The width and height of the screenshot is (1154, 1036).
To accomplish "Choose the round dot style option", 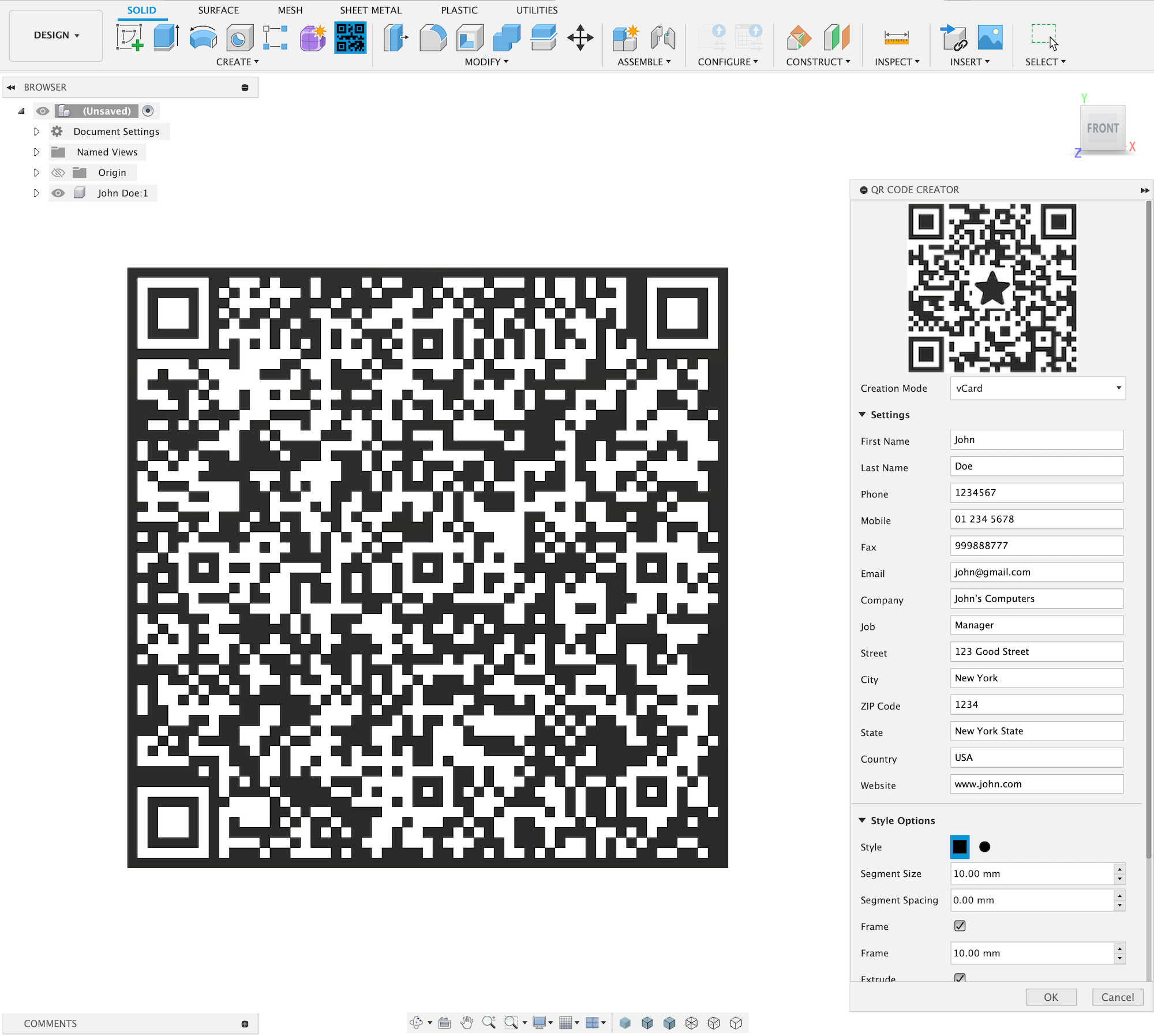I will click(x=985, y=847).
